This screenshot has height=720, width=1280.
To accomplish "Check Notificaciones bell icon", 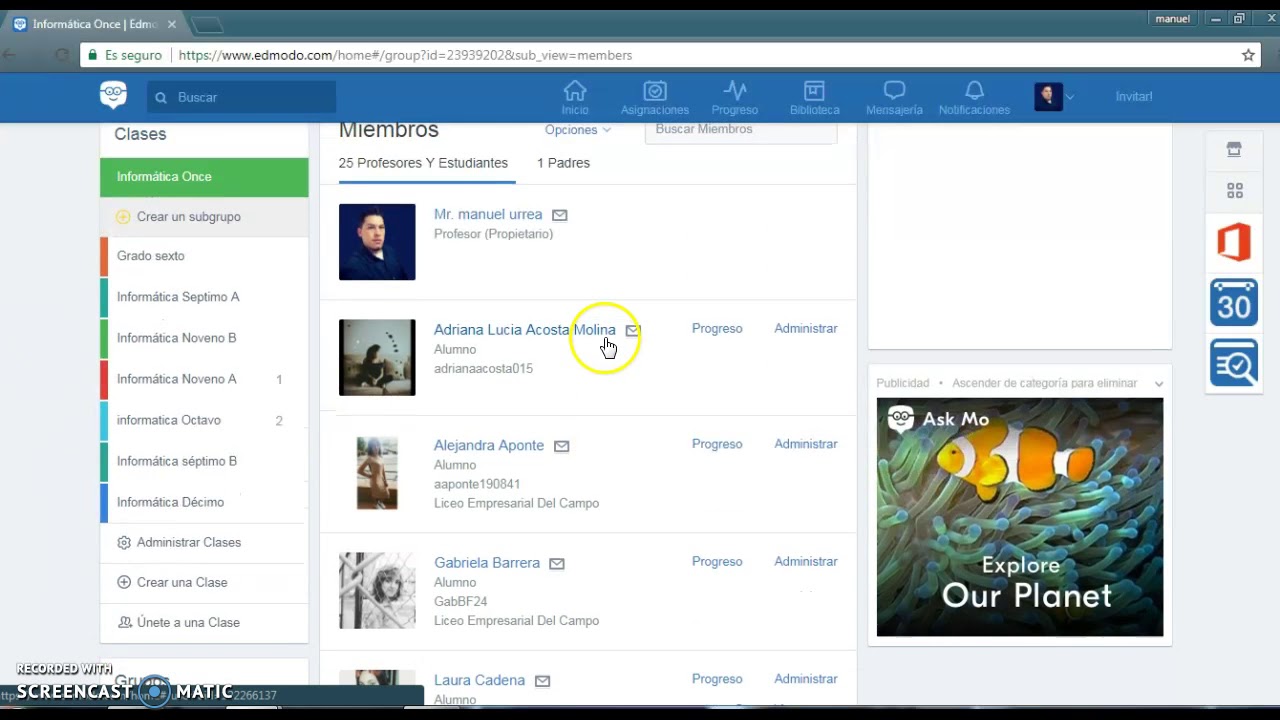I will 973,96.
